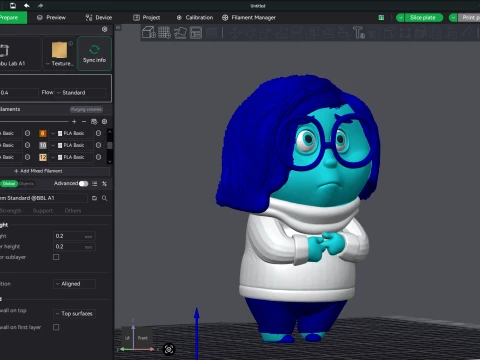Image resolution: width=480 pixels, height=360 pixels.
Task: Save the process preset icon
Action: pyautogui.click(x=95, y=198)
